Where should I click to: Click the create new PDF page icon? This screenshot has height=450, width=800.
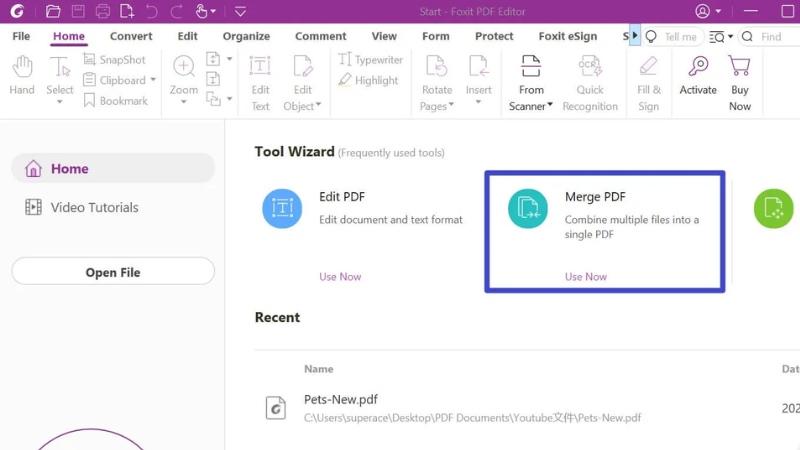(x=127, y=11)
